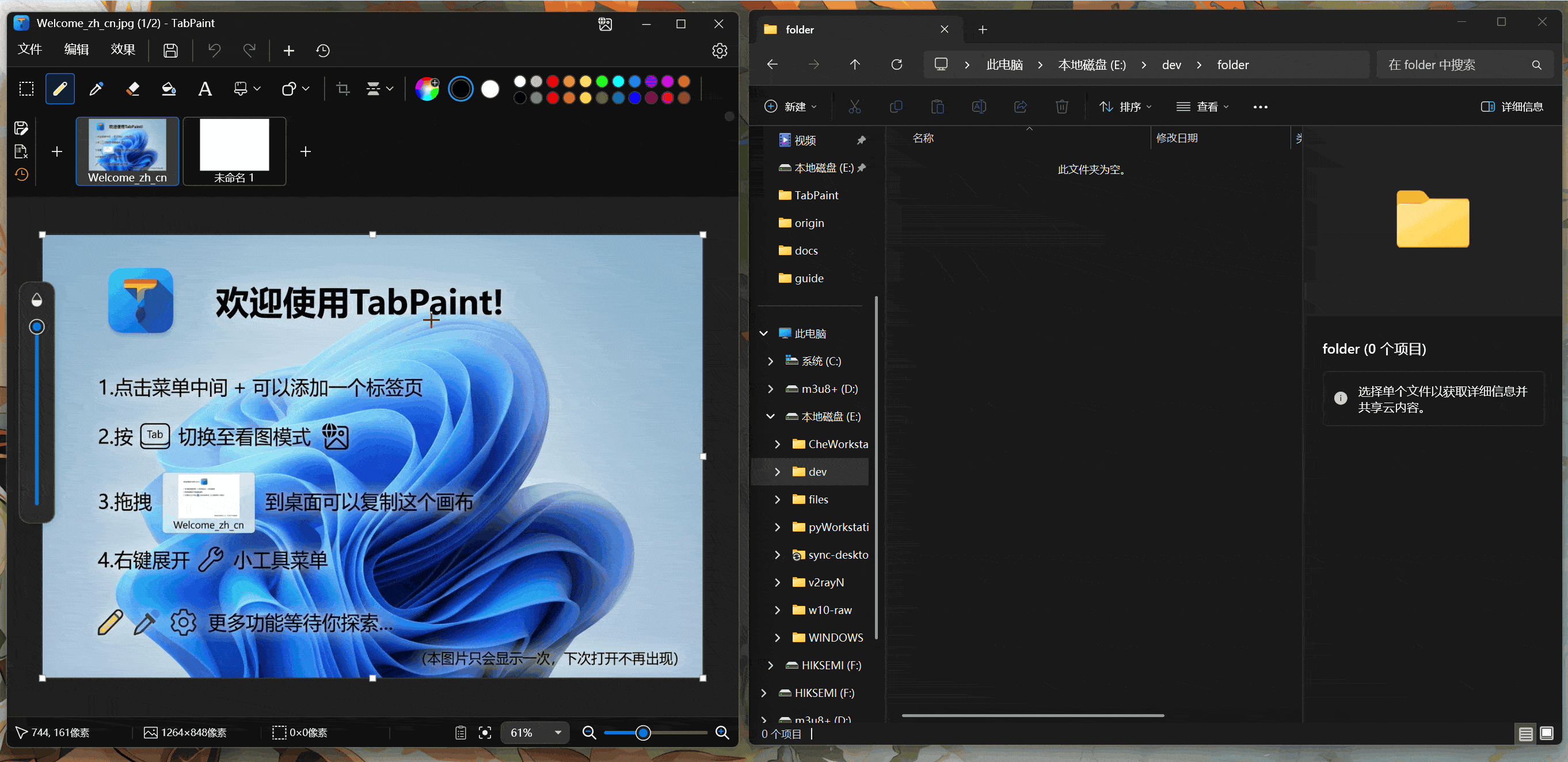Screen dimensions: 1568x762
Task: Select the Text tool
Action: tap(205, 89)
